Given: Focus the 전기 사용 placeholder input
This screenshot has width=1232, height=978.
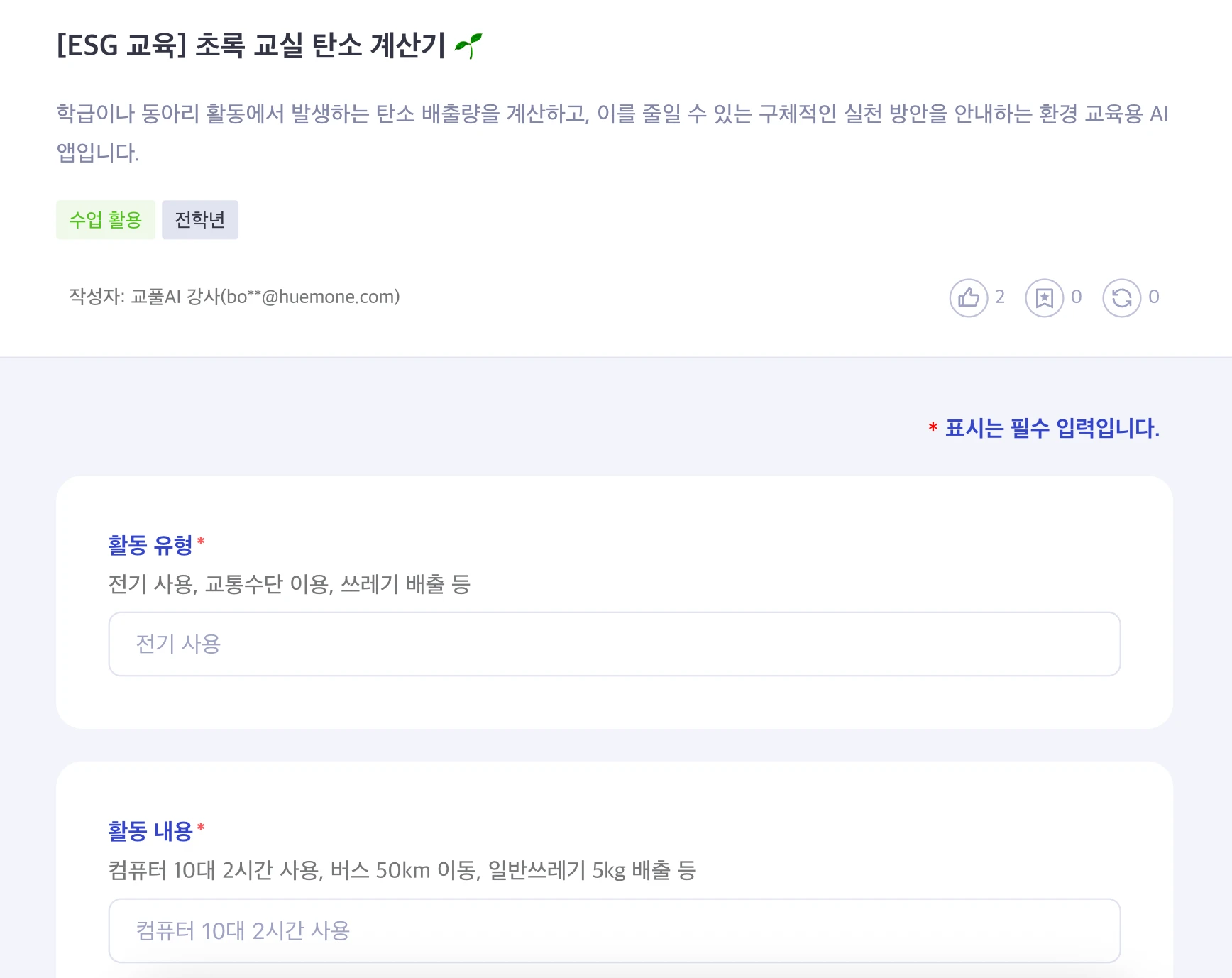Looking at the screenshot, I should [x=614, y=644].
